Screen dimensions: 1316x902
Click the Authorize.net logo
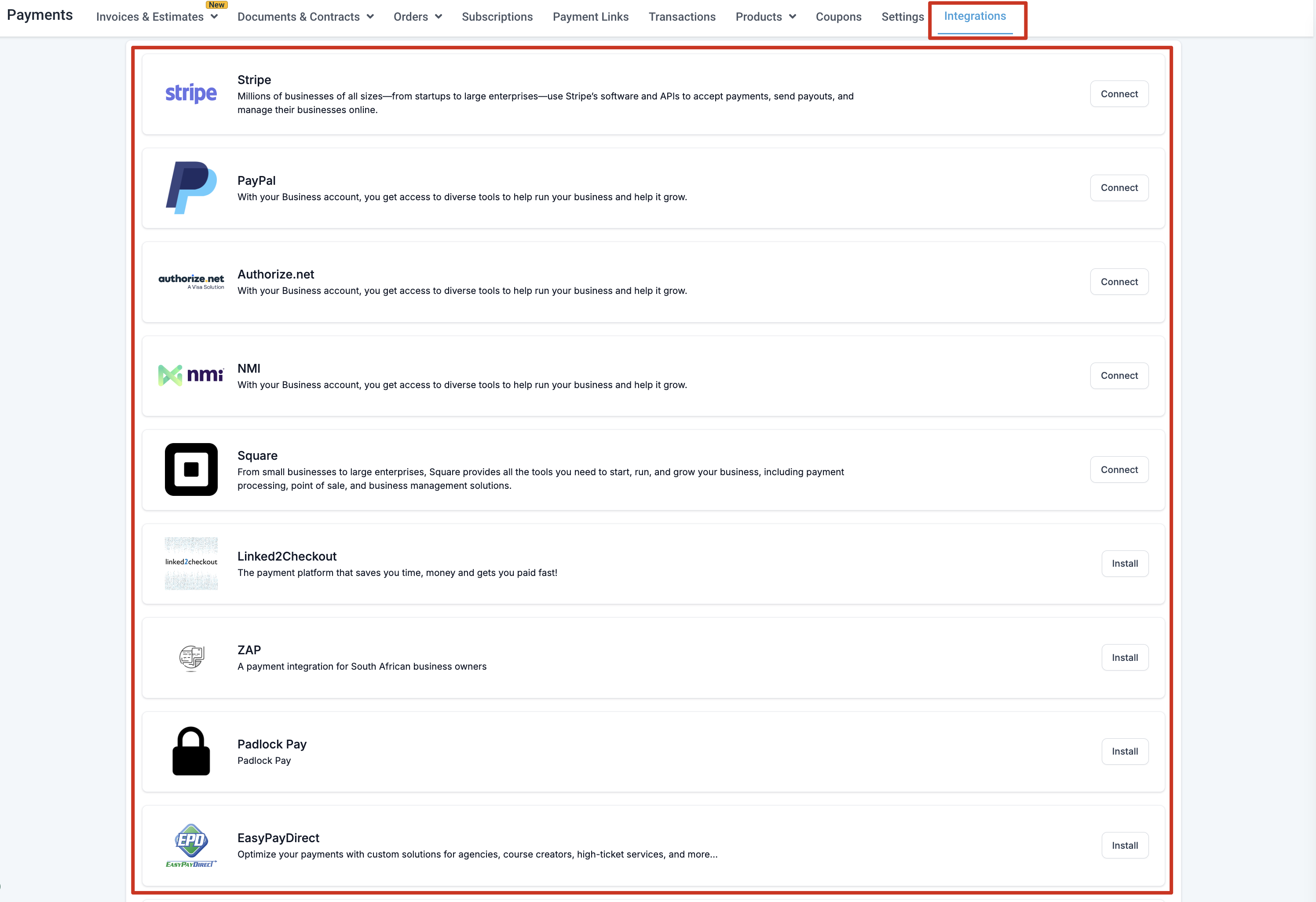191,281
